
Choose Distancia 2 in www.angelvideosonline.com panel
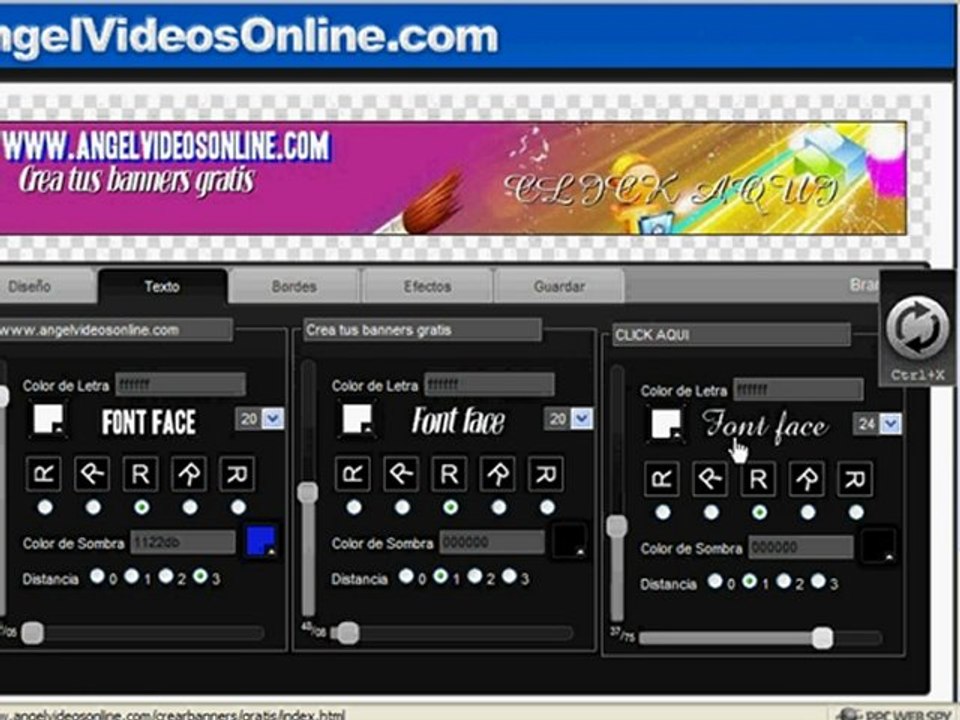tap(165, 576)
